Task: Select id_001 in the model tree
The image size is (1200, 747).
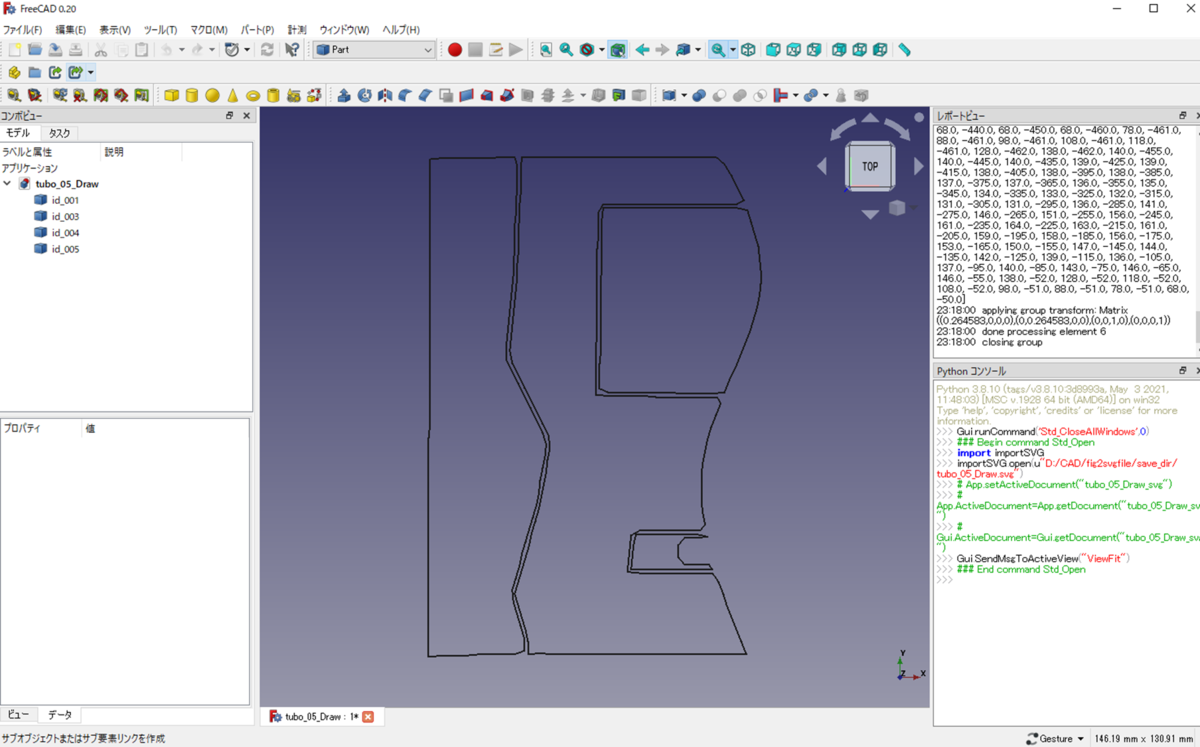Action: point(65,200)
